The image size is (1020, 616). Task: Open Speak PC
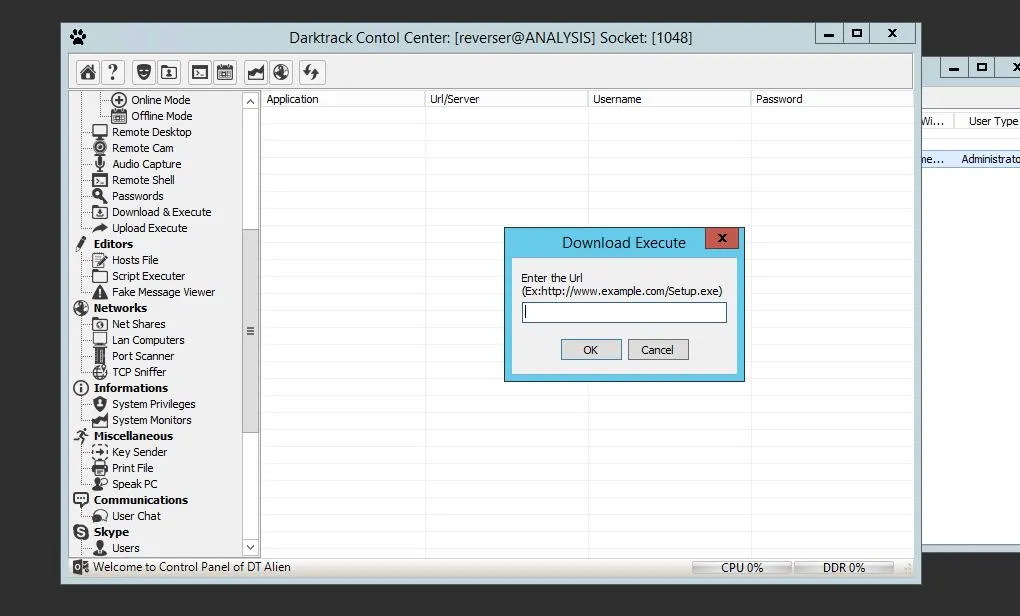pos(135,484)
